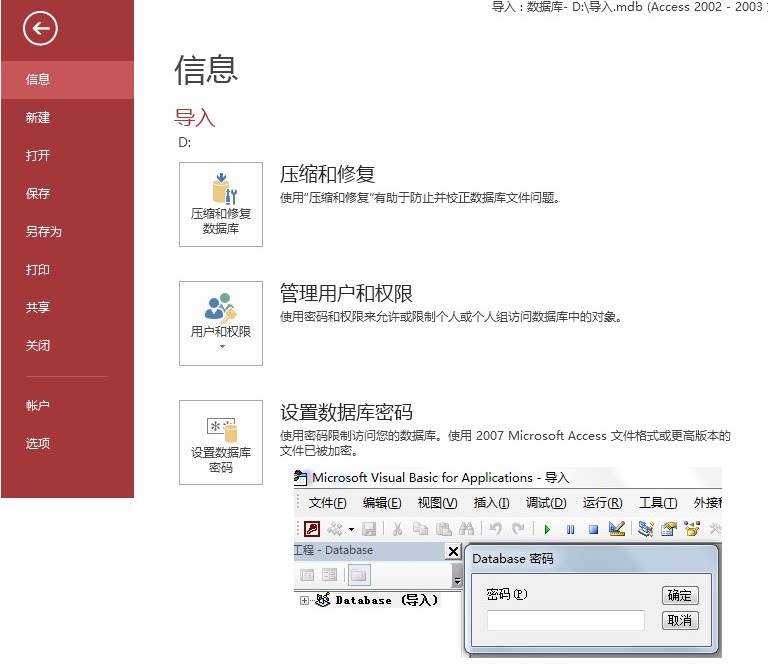Click the 设置数据库密码 button
The height and width of the screenshot is (671, 768).
click(x=221, y=442)
